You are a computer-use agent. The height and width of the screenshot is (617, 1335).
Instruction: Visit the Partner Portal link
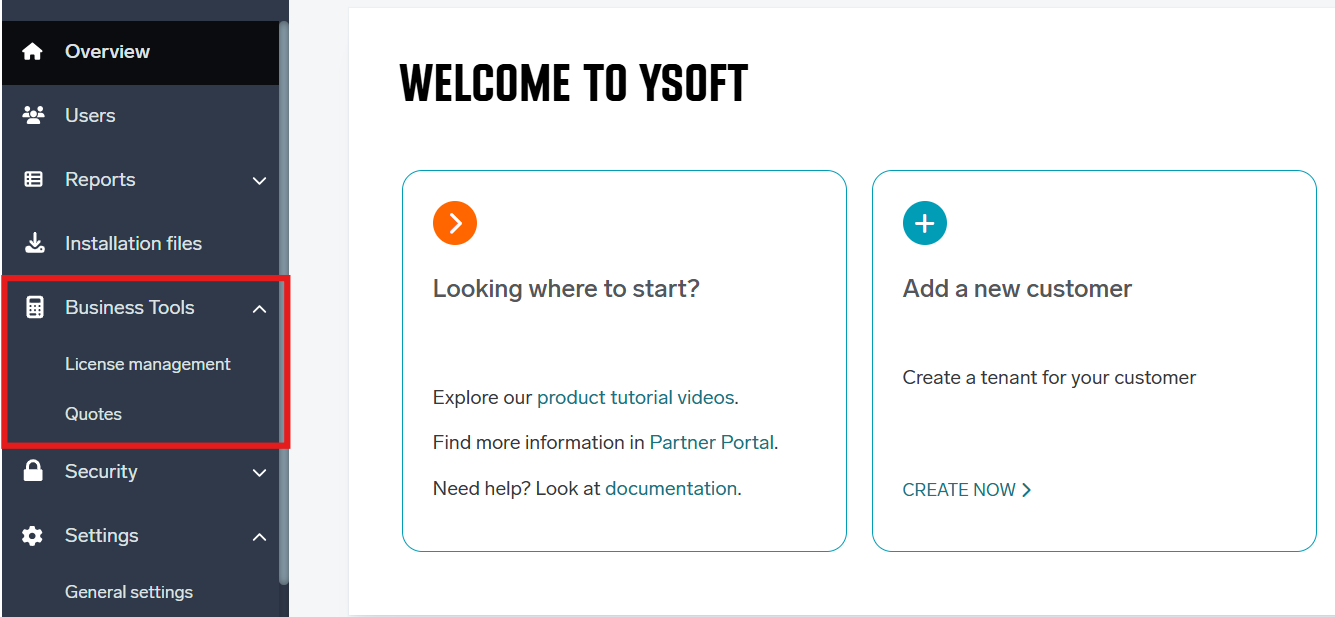(711, 442)
